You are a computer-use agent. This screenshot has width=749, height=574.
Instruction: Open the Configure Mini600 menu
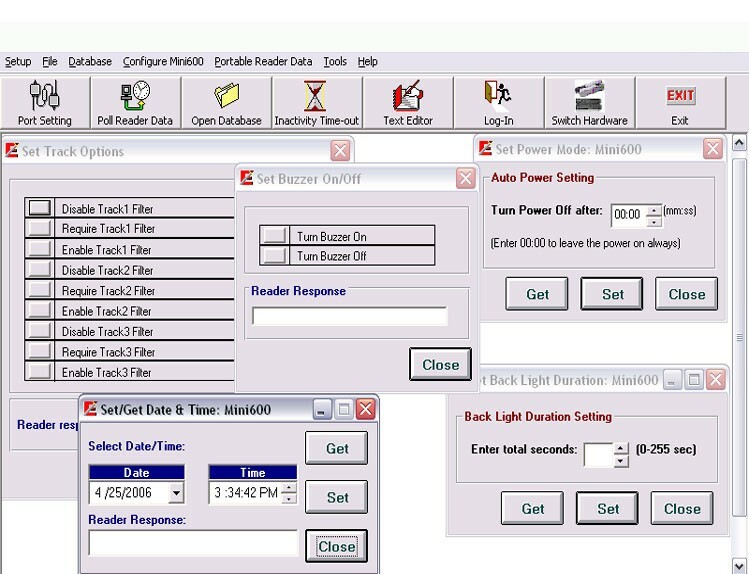pos(163,62)
